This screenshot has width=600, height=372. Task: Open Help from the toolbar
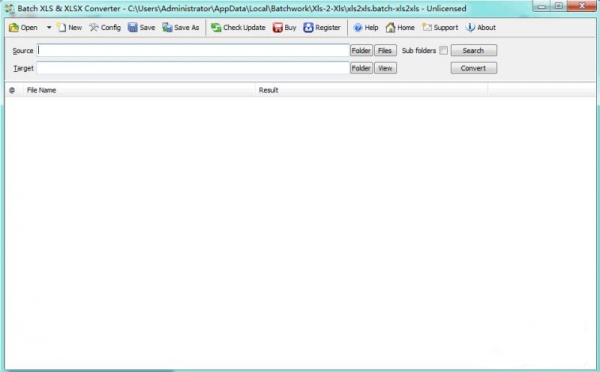pyautogui.click(x=366, y=28)
